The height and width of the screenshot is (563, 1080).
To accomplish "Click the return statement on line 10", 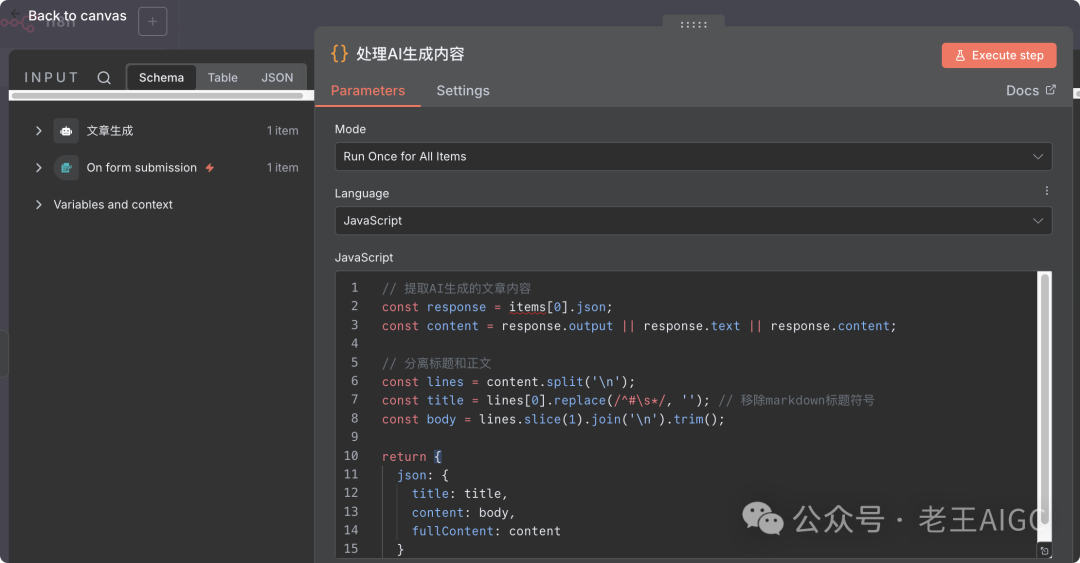I will (x=412, y=456).
